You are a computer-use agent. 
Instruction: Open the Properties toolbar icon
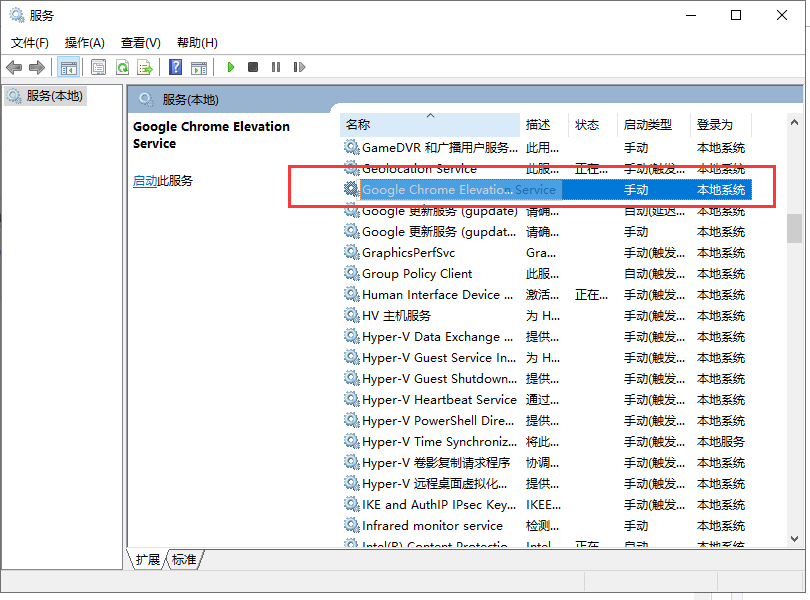pos(98,67)
